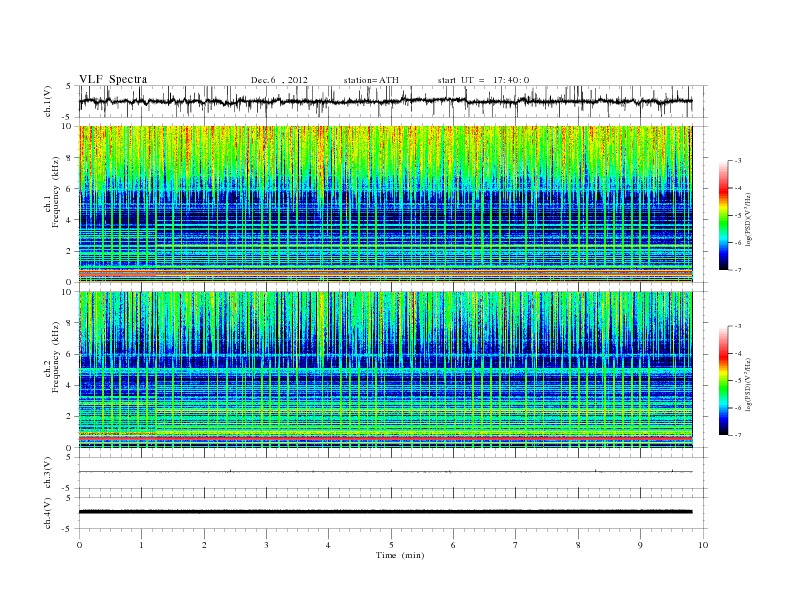Click time axis tick label '5'
792x612 pixels.
tap(391, 545)
